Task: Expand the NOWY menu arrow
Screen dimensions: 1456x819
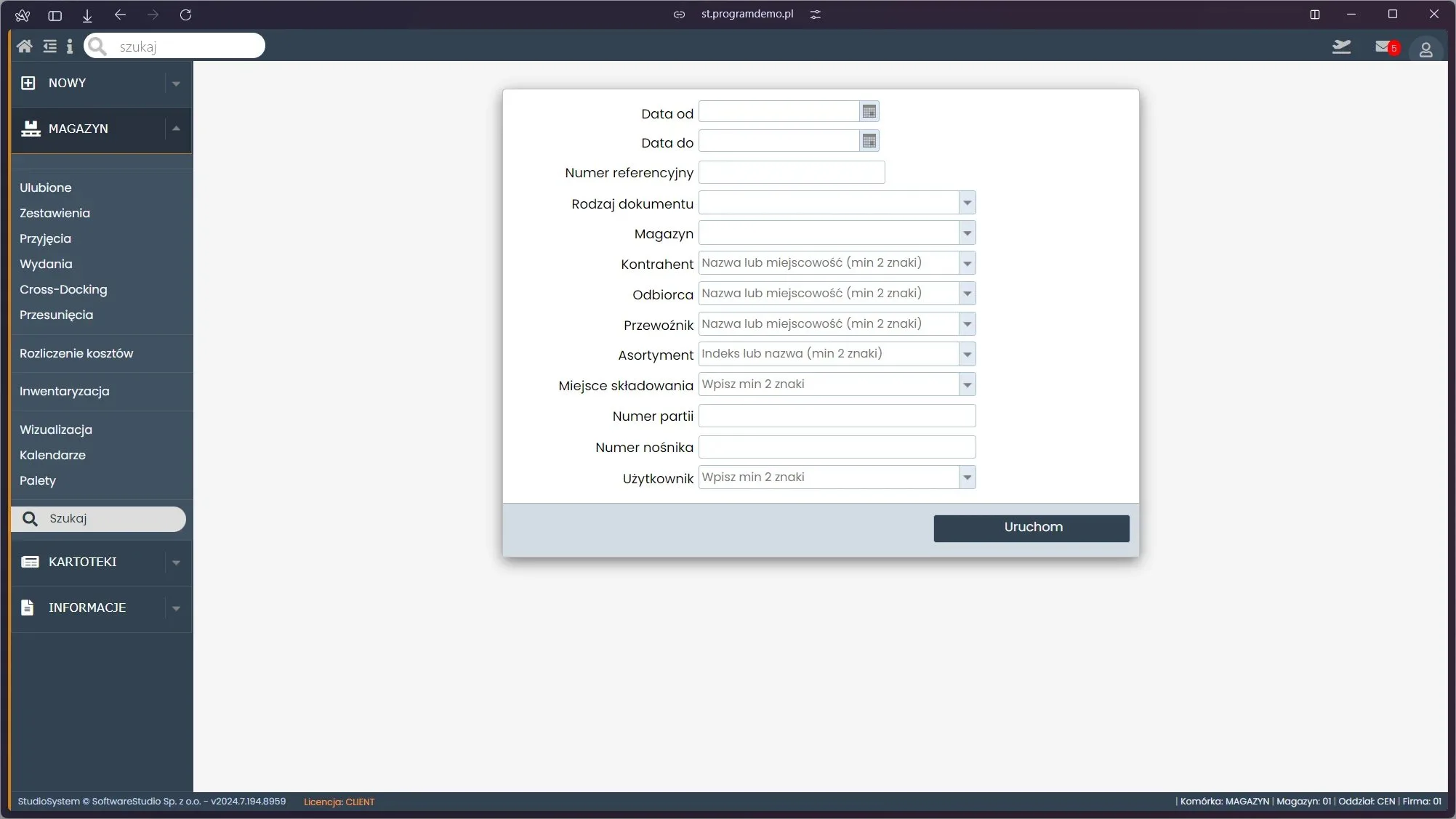Action: click(x=176, y=84)
